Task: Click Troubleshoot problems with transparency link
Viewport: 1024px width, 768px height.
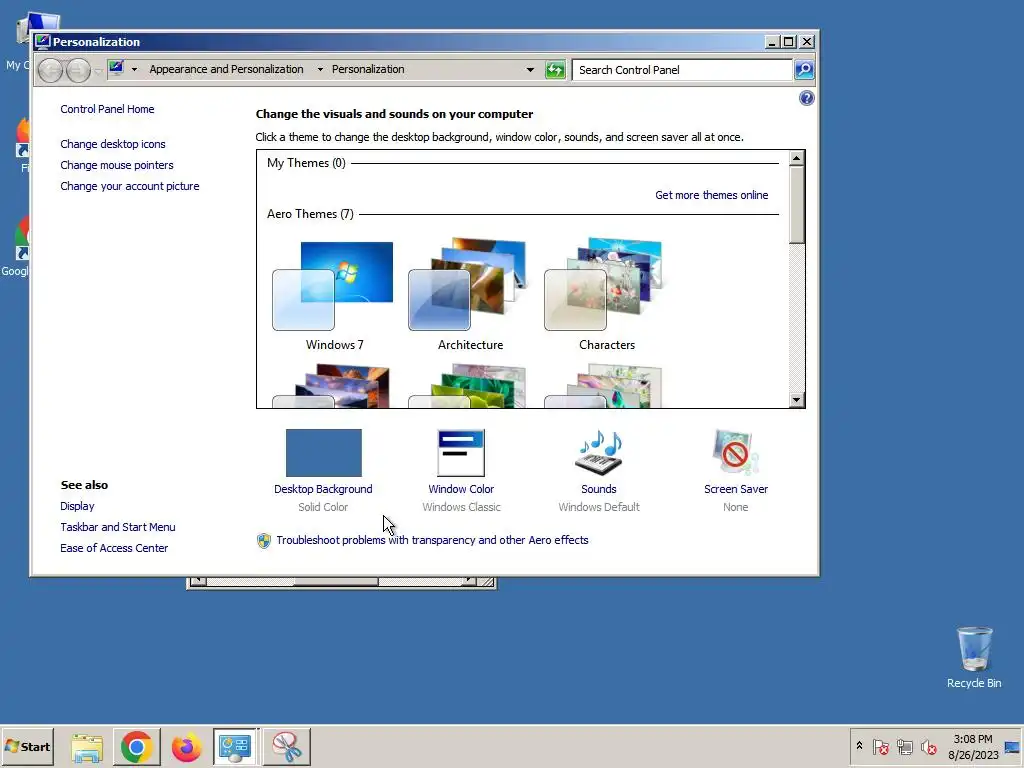Action: (432, 540)
